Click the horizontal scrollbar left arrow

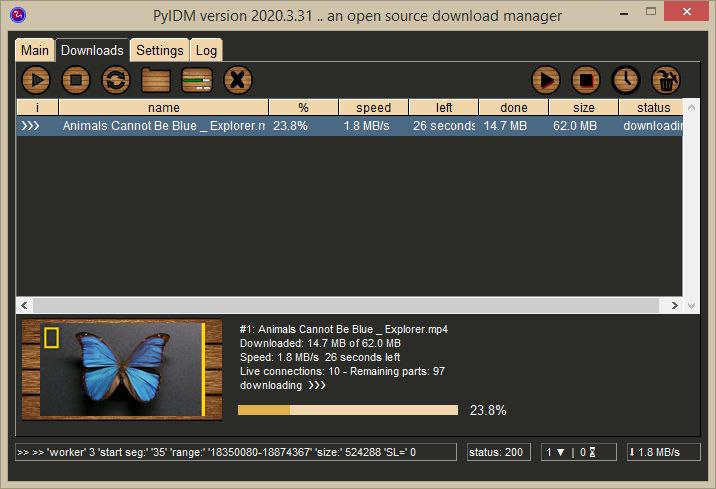(25, 305)
